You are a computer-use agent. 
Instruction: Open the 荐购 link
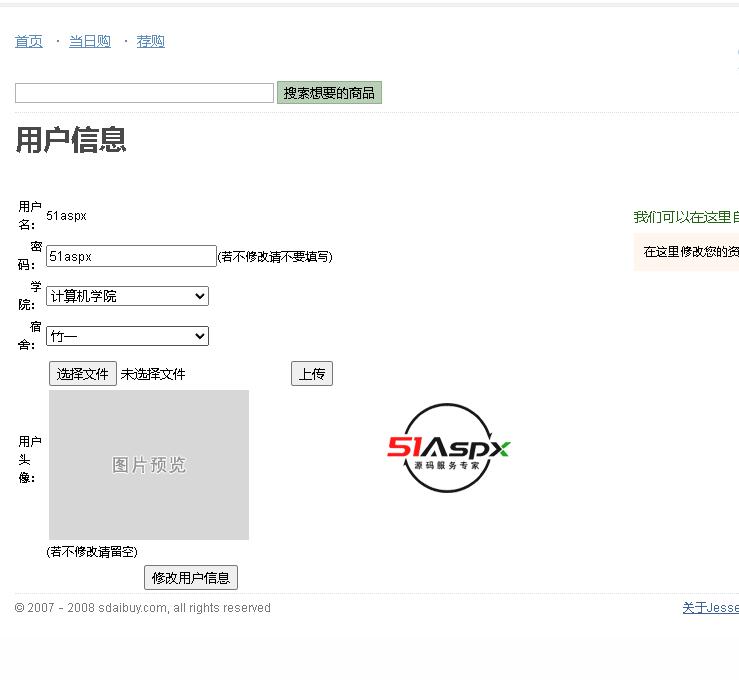click(150, 41)
